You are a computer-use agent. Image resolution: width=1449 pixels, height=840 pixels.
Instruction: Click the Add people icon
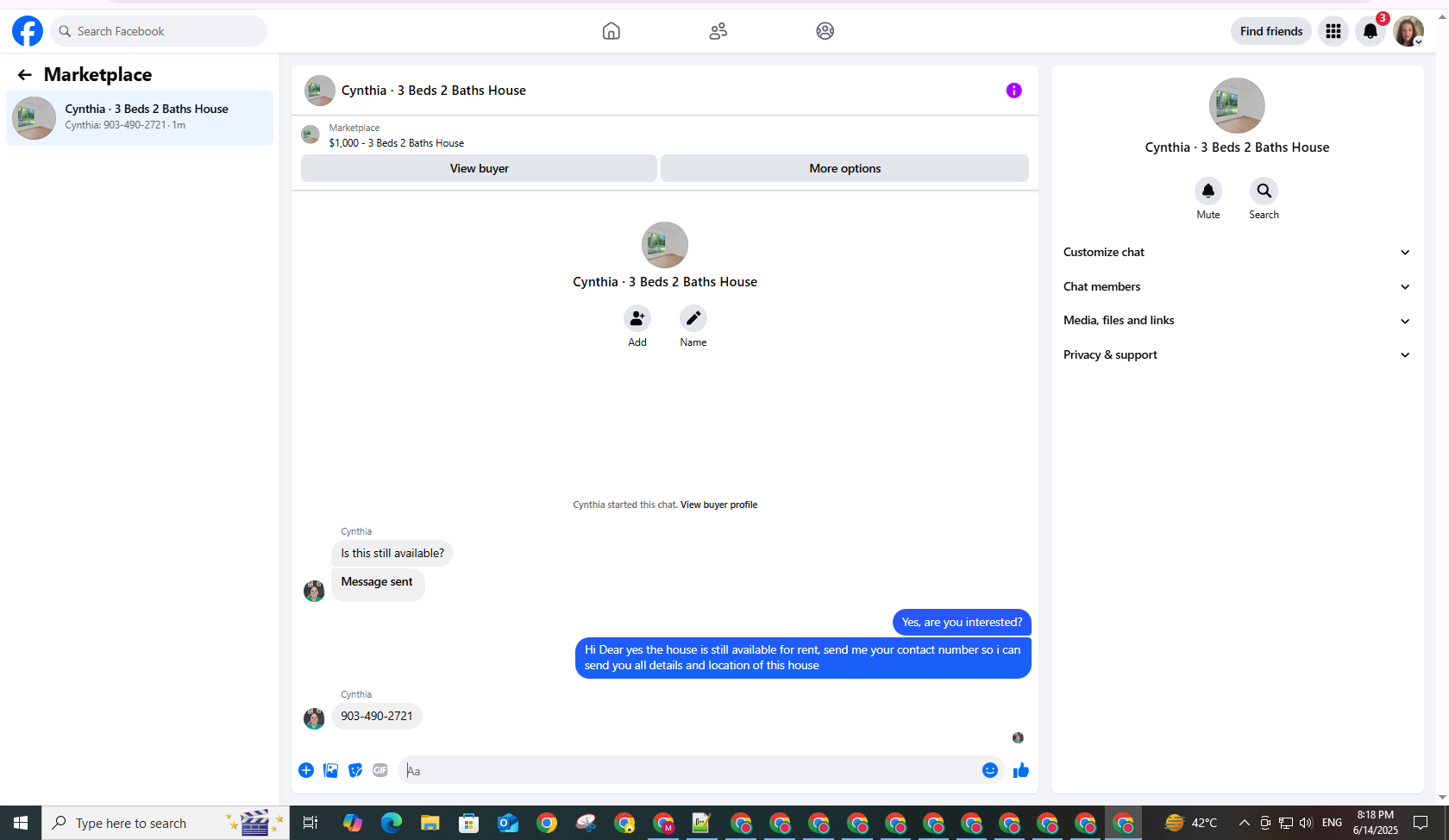637,318
